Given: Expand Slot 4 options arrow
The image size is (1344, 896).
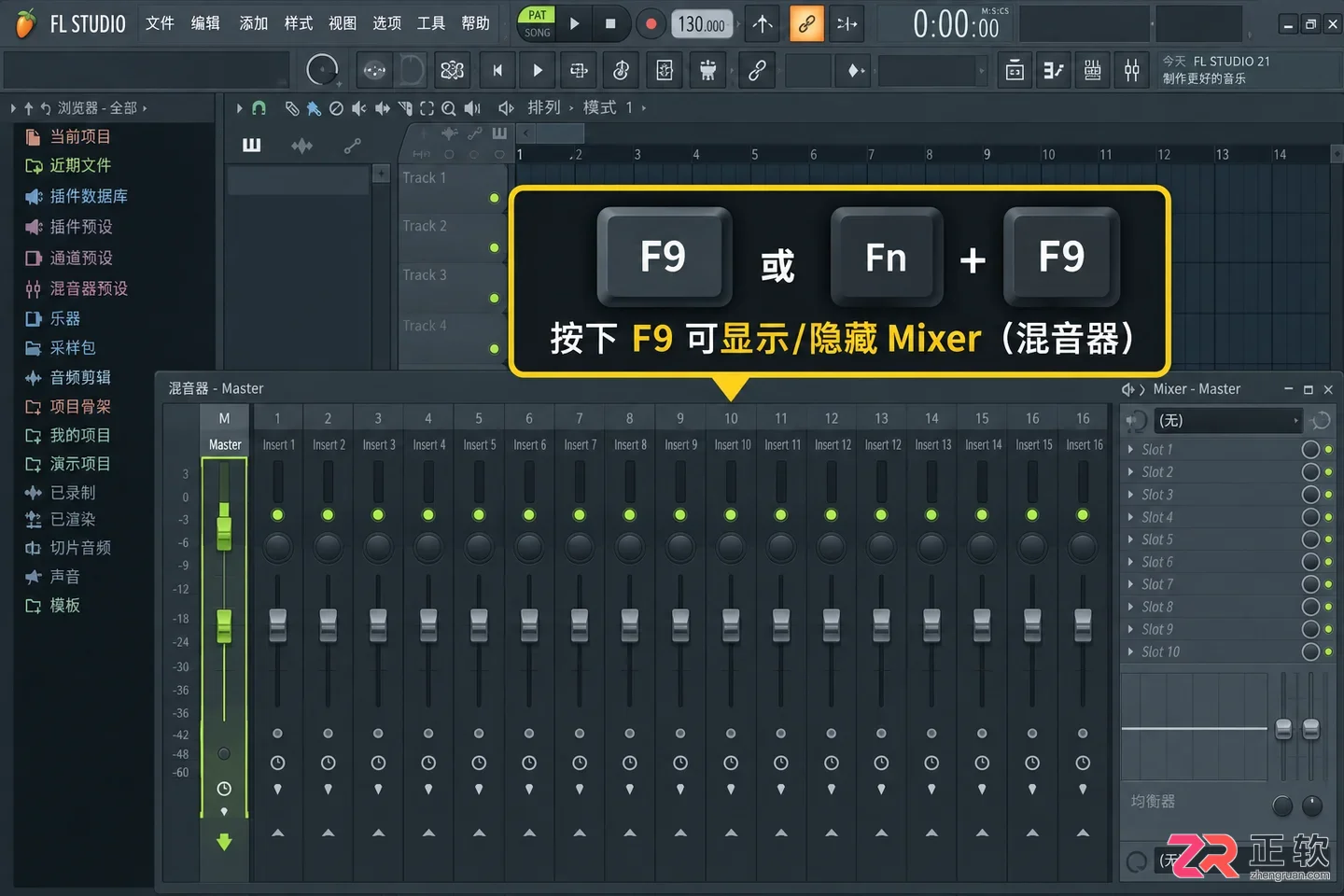Looking at the screenshot, I should tap(1130, 517).
